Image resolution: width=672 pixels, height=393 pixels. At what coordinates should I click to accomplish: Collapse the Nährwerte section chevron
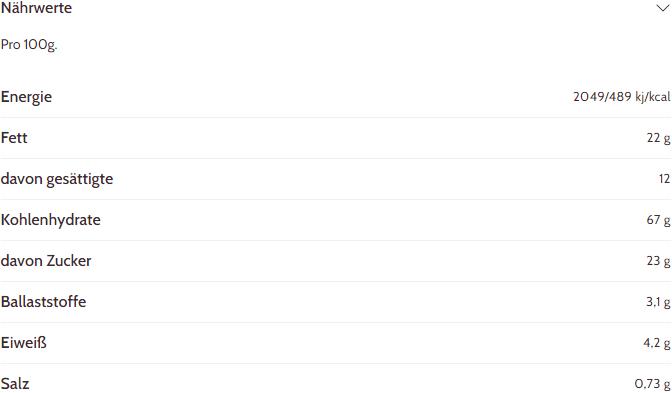pos(663,8)
